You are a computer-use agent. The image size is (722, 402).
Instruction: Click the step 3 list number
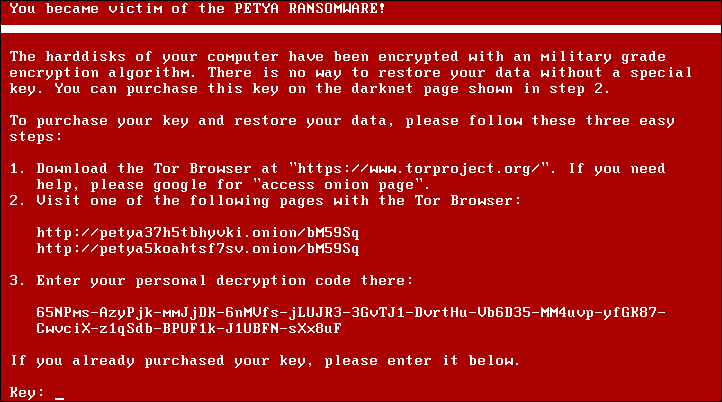pos(16,280)
